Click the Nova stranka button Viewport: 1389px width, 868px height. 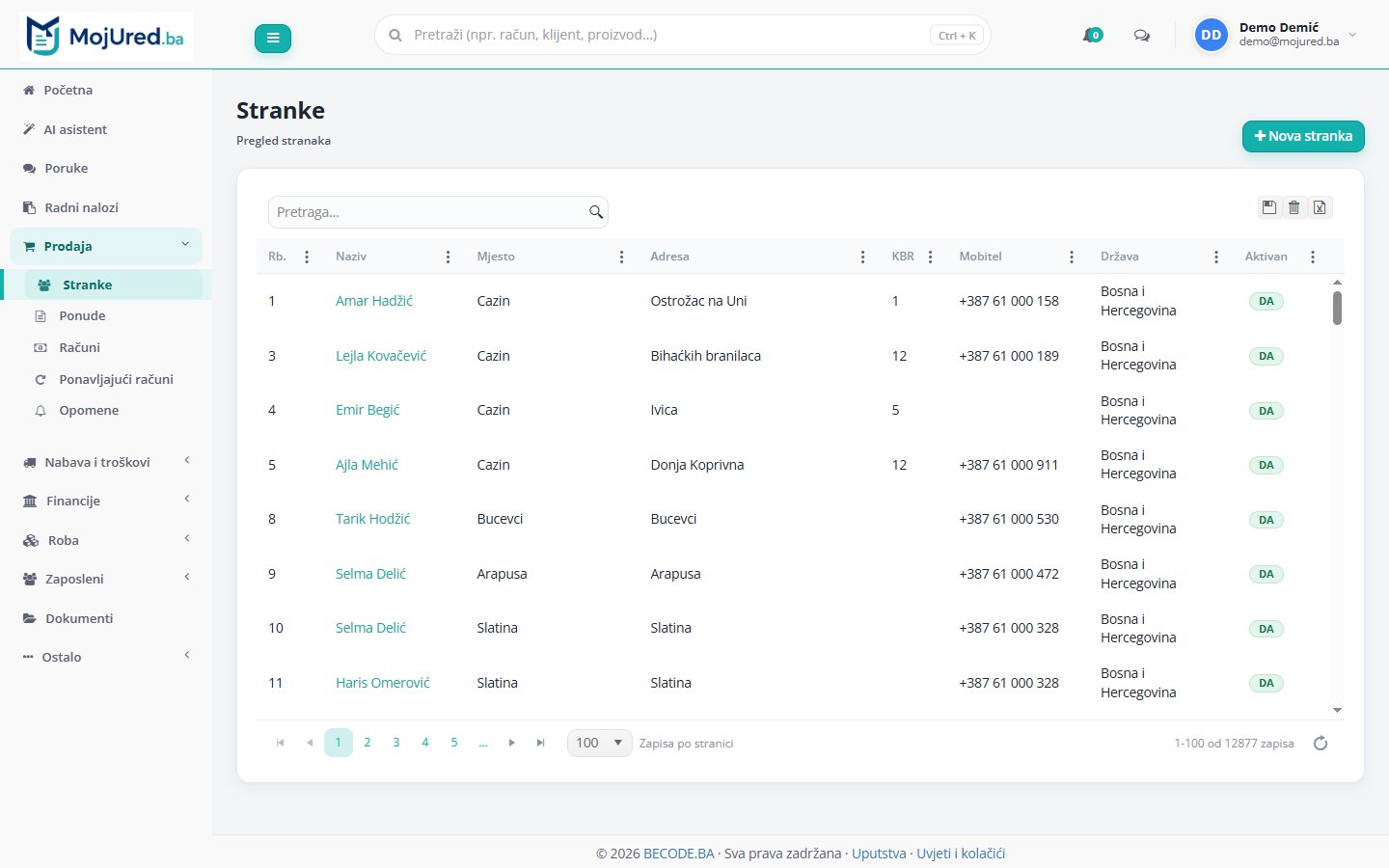[1303, 136]
